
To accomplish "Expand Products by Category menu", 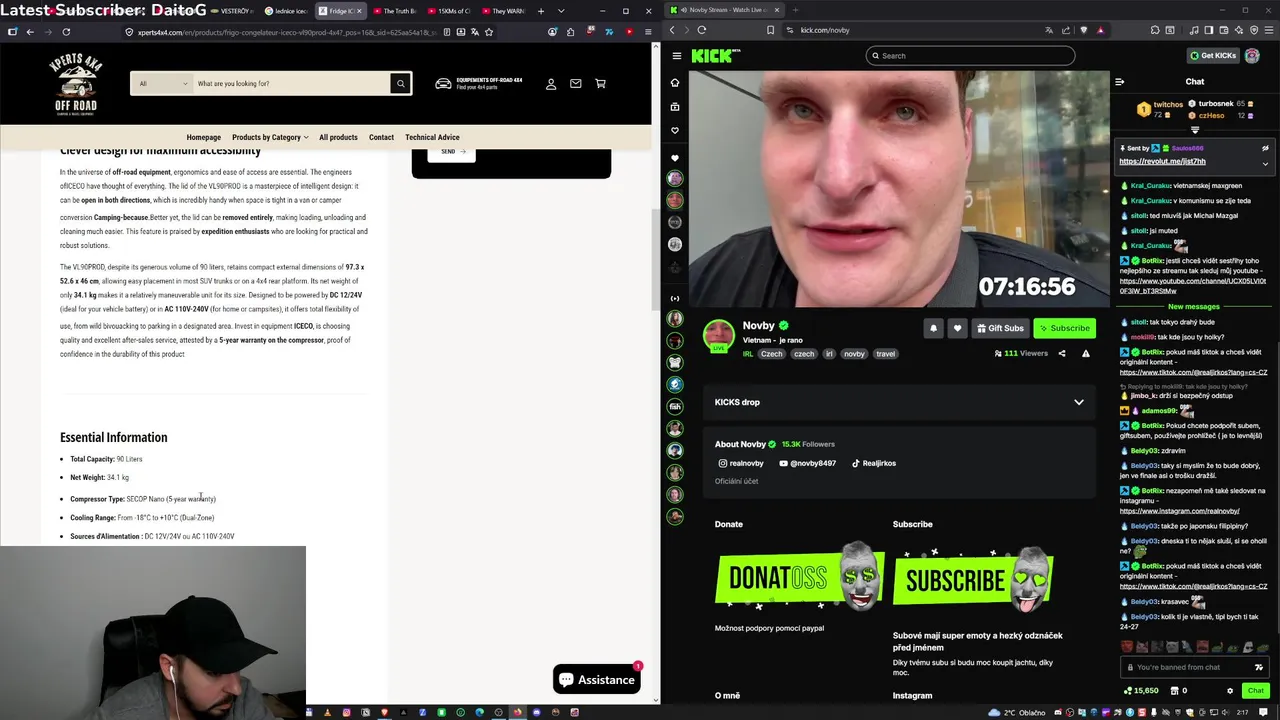I will click(x=270, y=137).
